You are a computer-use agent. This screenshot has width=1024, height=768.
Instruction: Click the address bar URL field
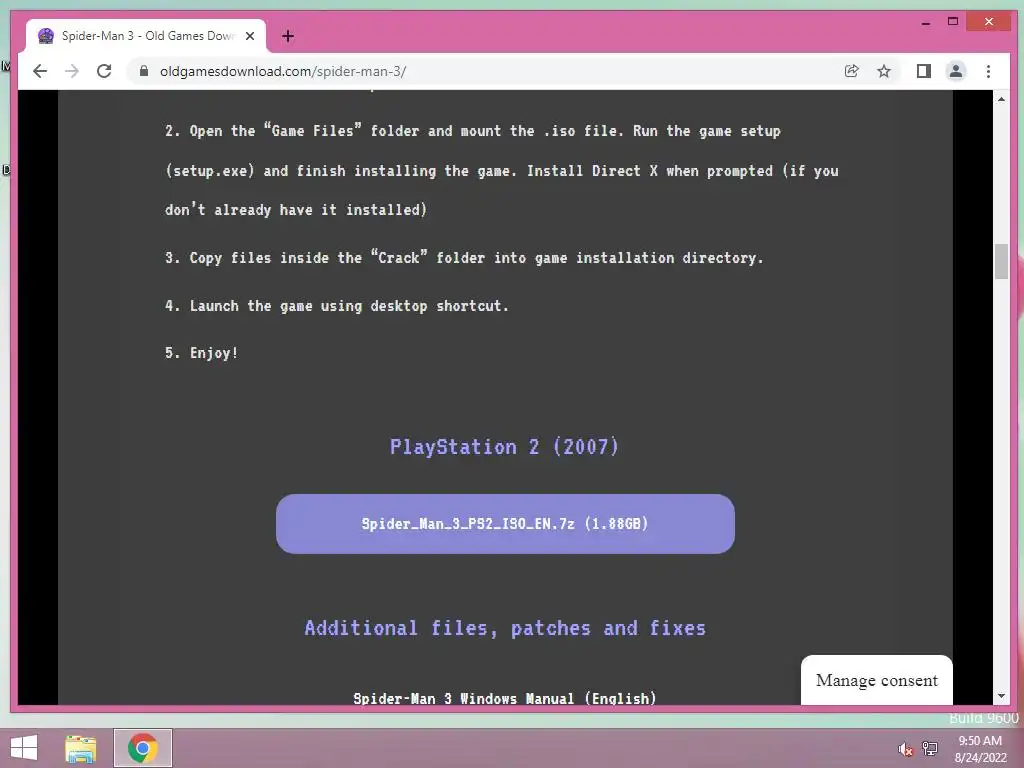483,71
